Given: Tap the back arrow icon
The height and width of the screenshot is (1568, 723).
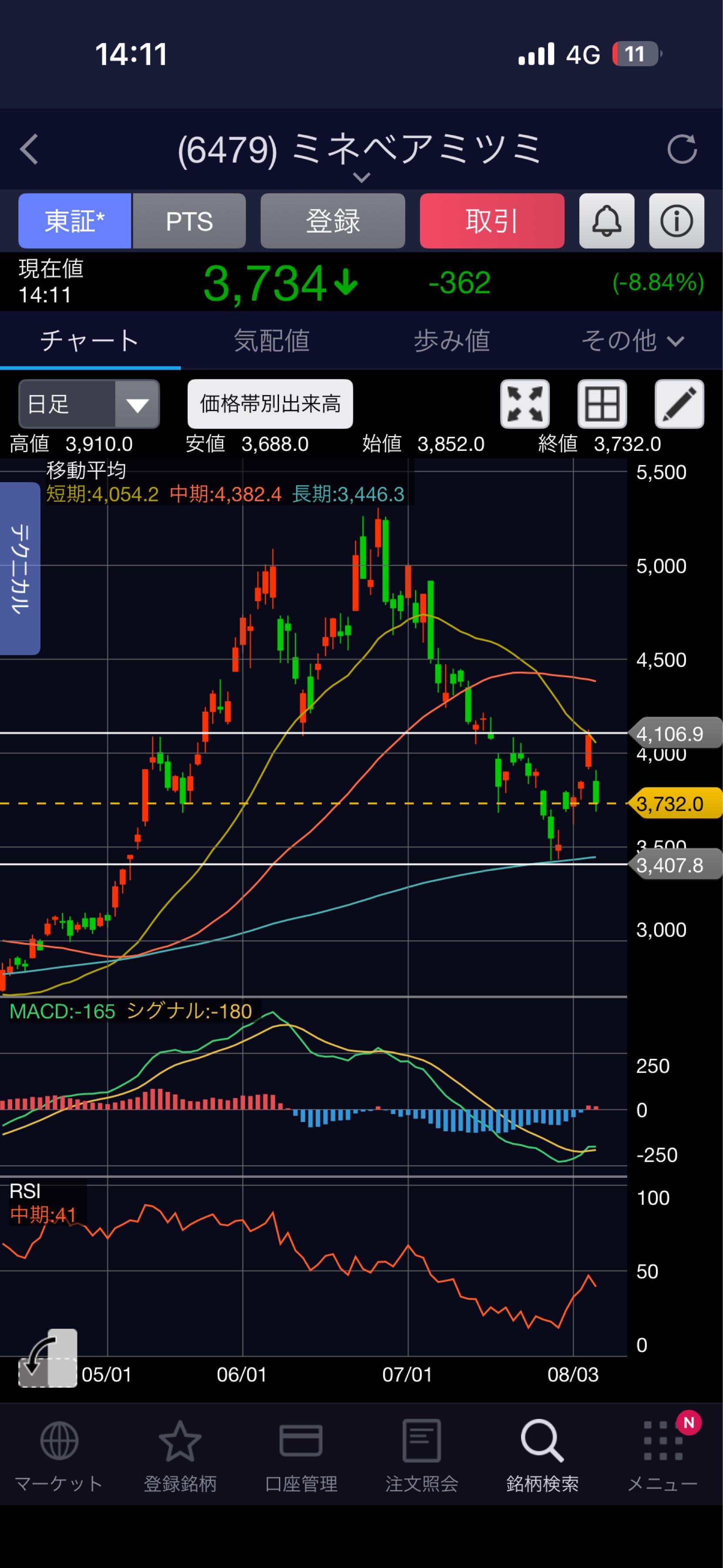Looking at the screenshot, I should click(29, 149).
